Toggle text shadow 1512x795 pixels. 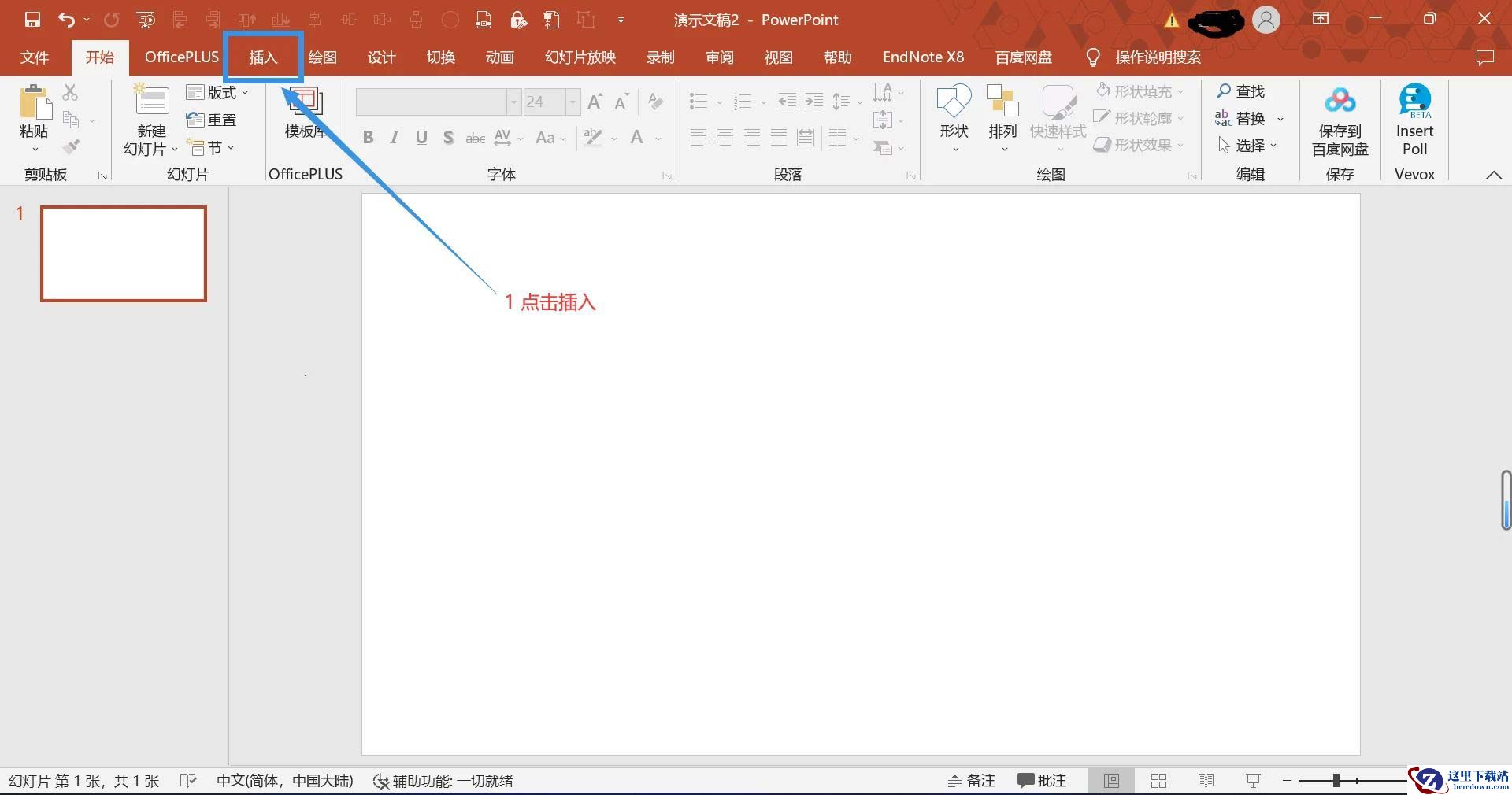click(448, 138)
